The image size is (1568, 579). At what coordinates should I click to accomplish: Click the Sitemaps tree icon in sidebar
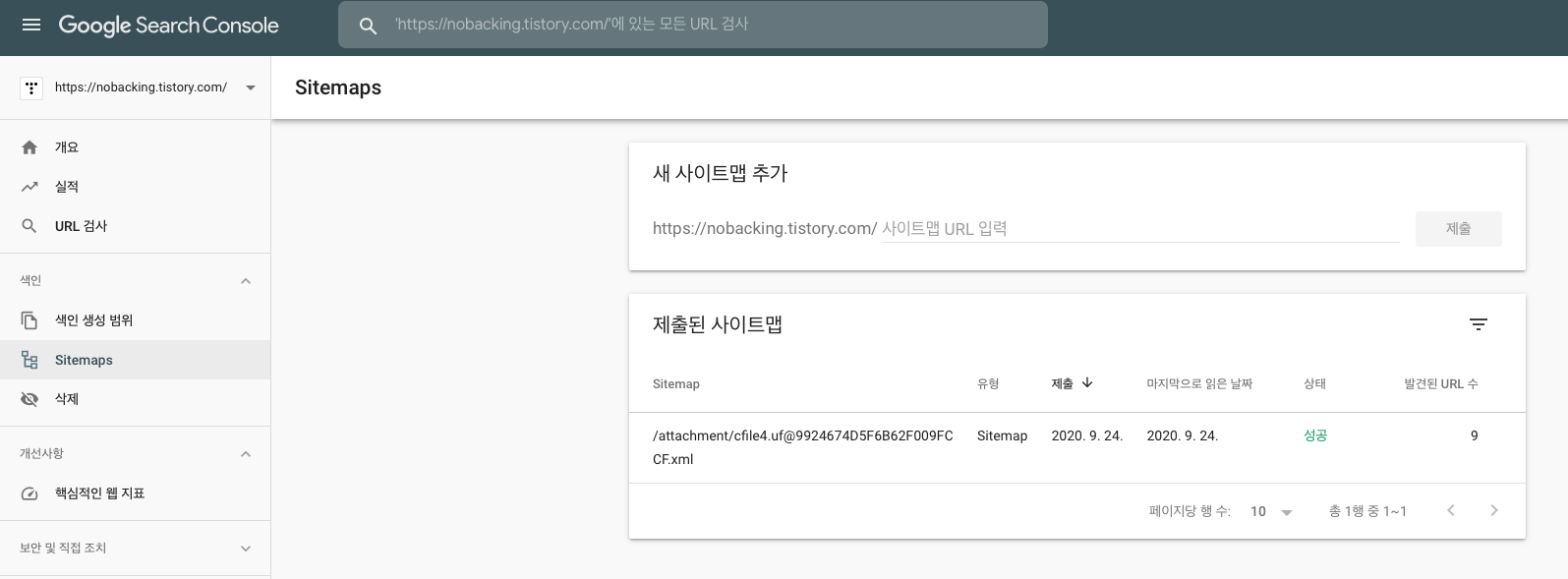29,360
